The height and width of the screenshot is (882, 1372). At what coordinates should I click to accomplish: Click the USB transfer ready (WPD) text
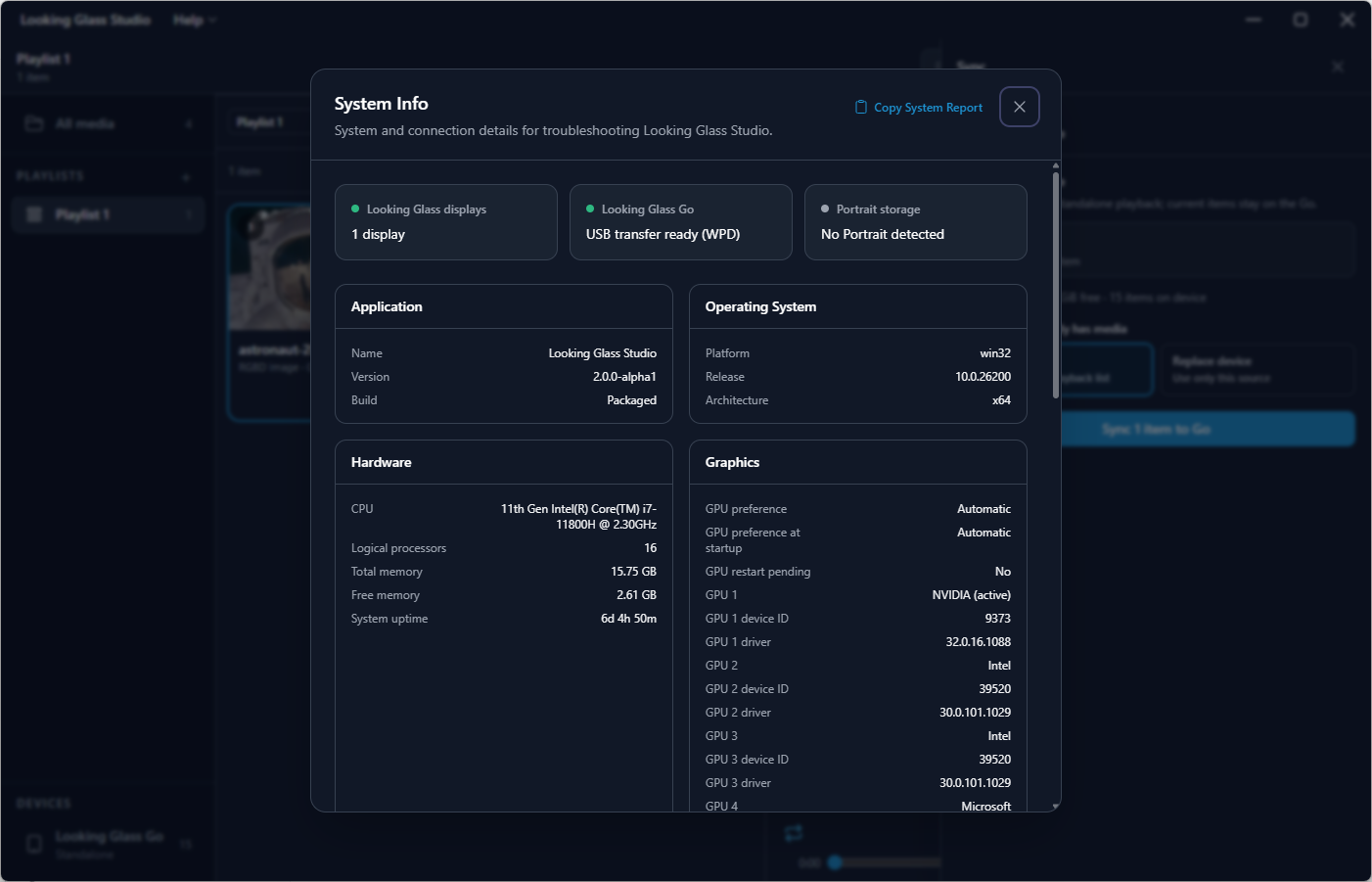(x=663, y=235)
